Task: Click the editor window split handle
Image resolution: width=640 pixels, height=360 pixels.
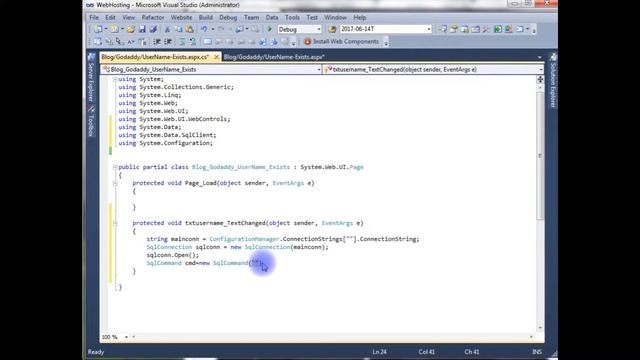Action: pos(540,79)
